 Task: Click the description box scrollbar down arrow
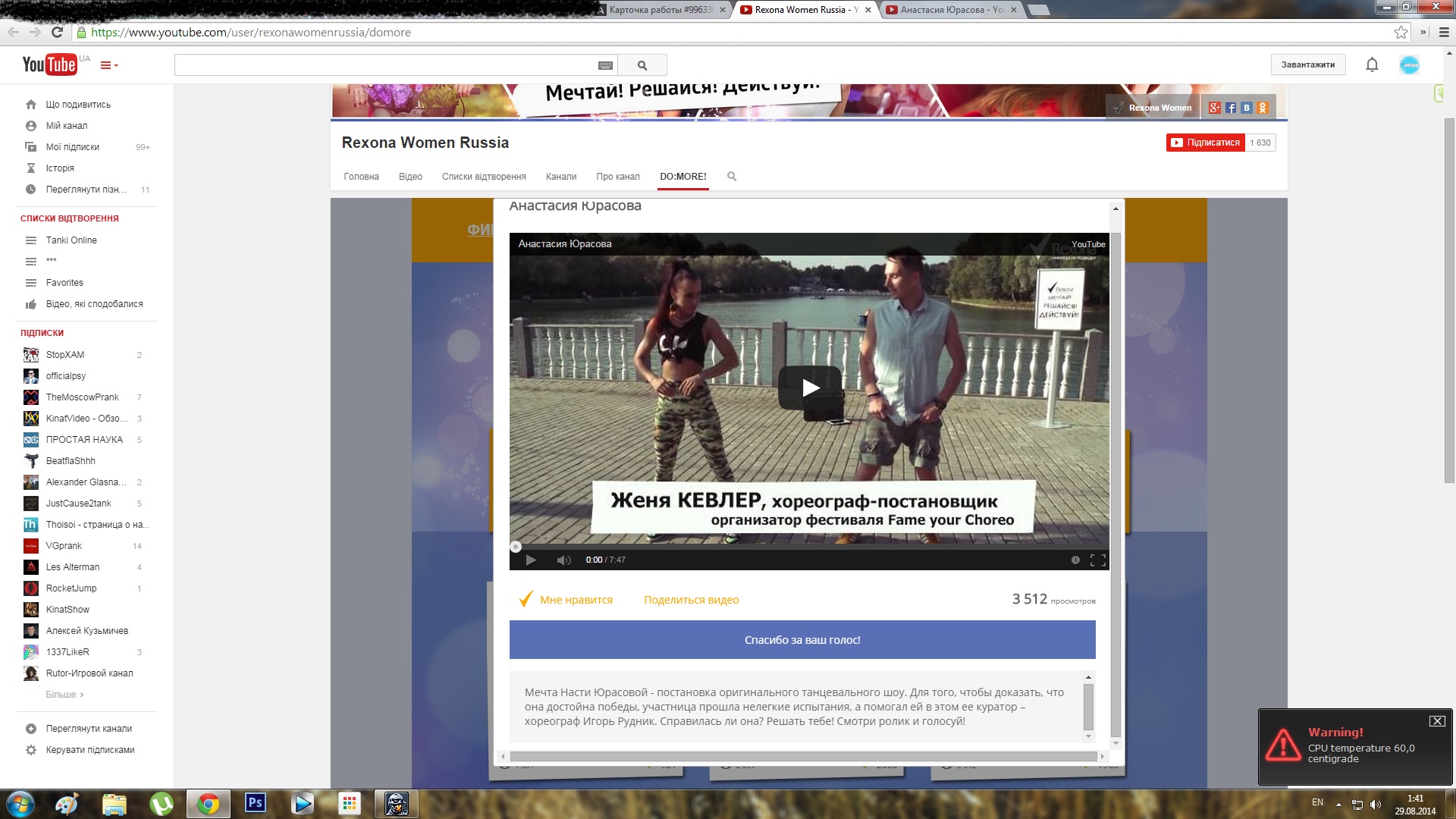click(x=1088, y=736)
